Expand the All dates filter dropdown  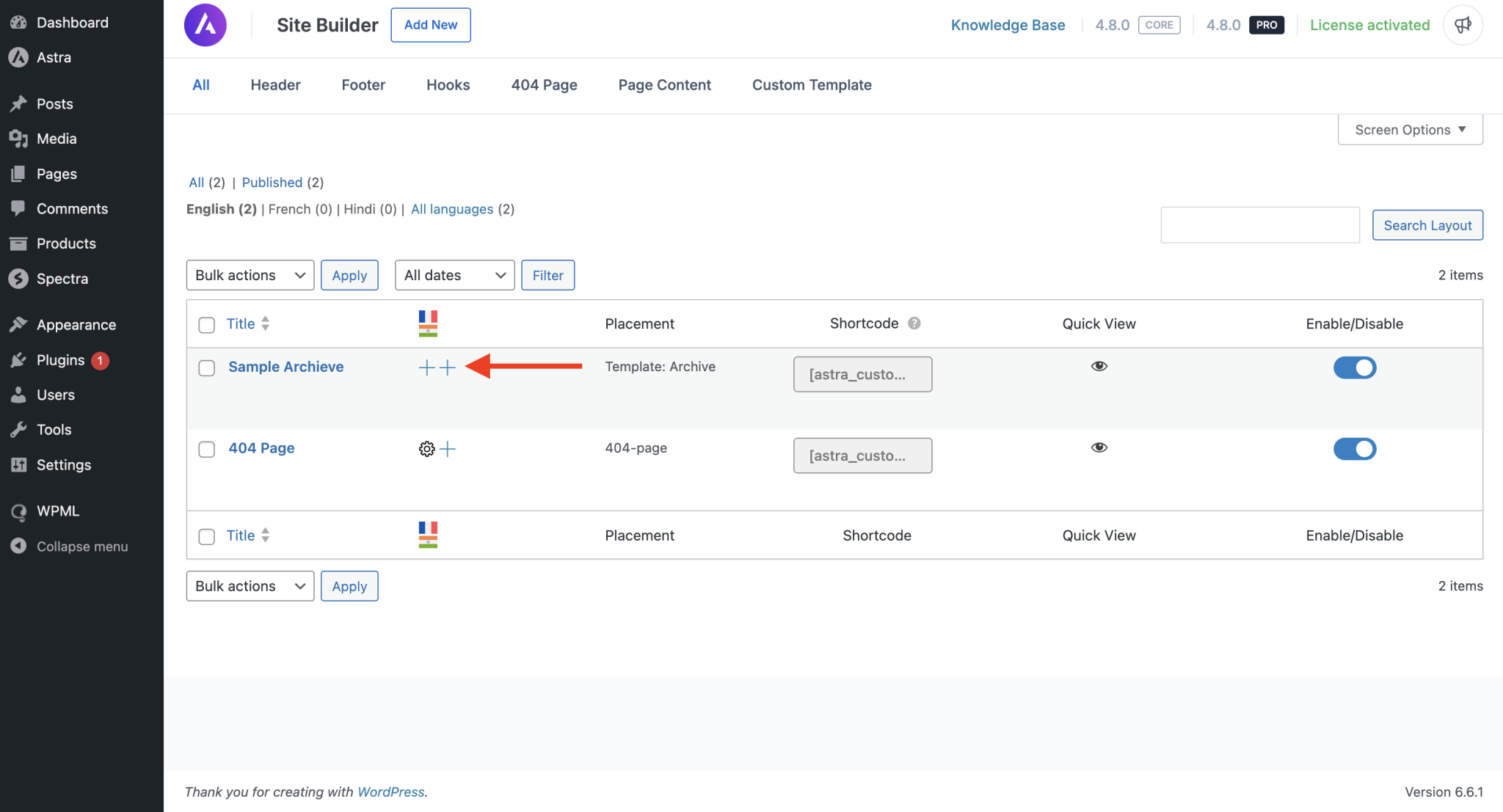(x=454, y=275)
